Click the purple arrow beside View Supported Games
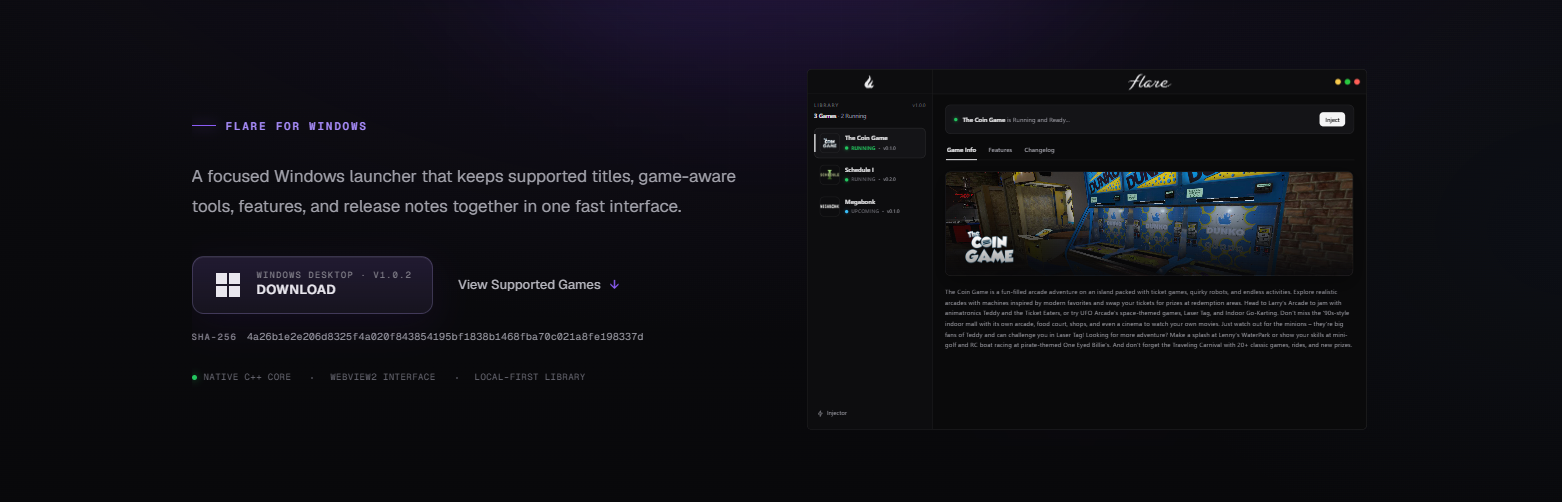This screenshot has height=502, width=1562. coord(614,285)
